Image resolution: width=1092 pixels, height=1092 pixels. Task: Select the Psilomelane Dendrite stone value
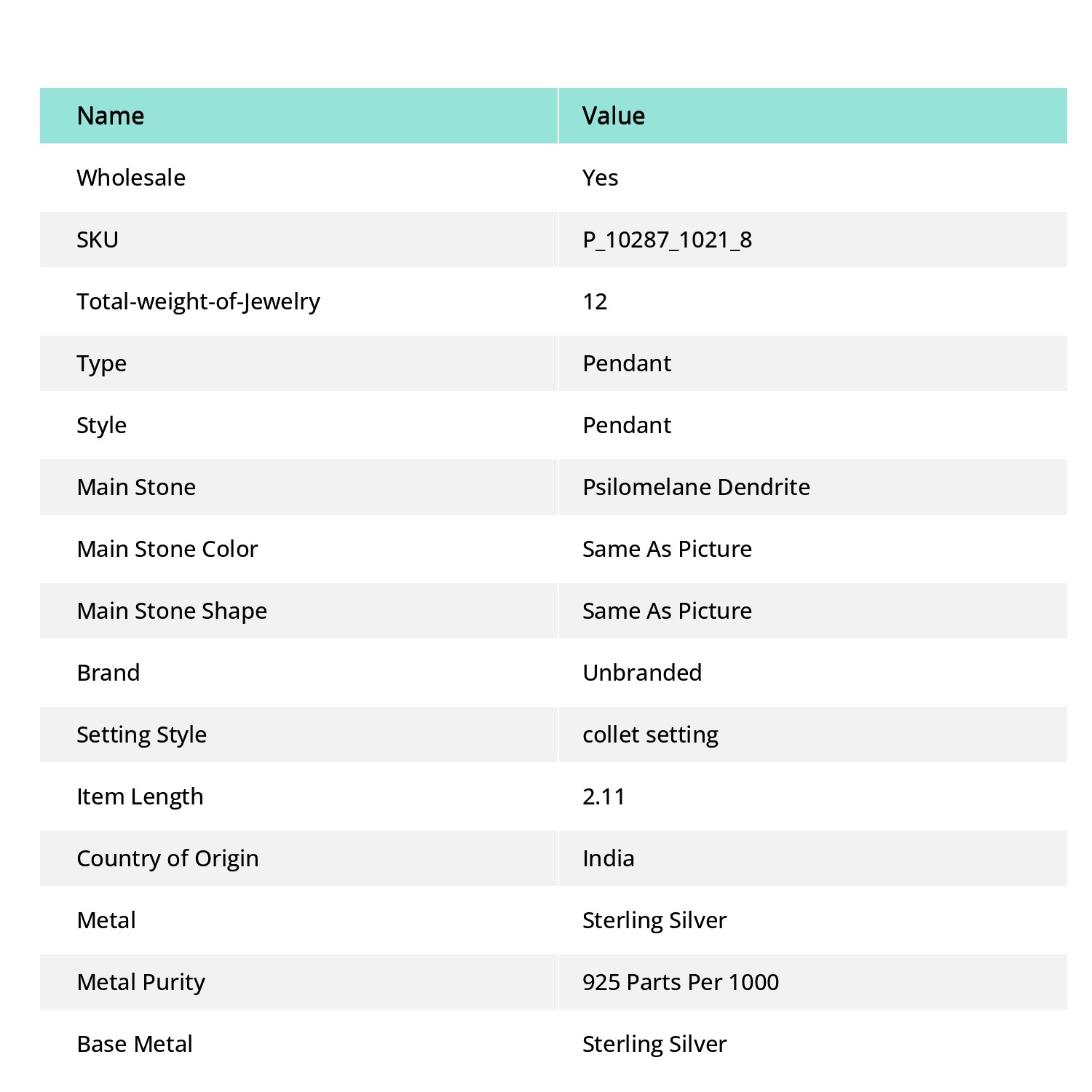(x=696, y=487)
